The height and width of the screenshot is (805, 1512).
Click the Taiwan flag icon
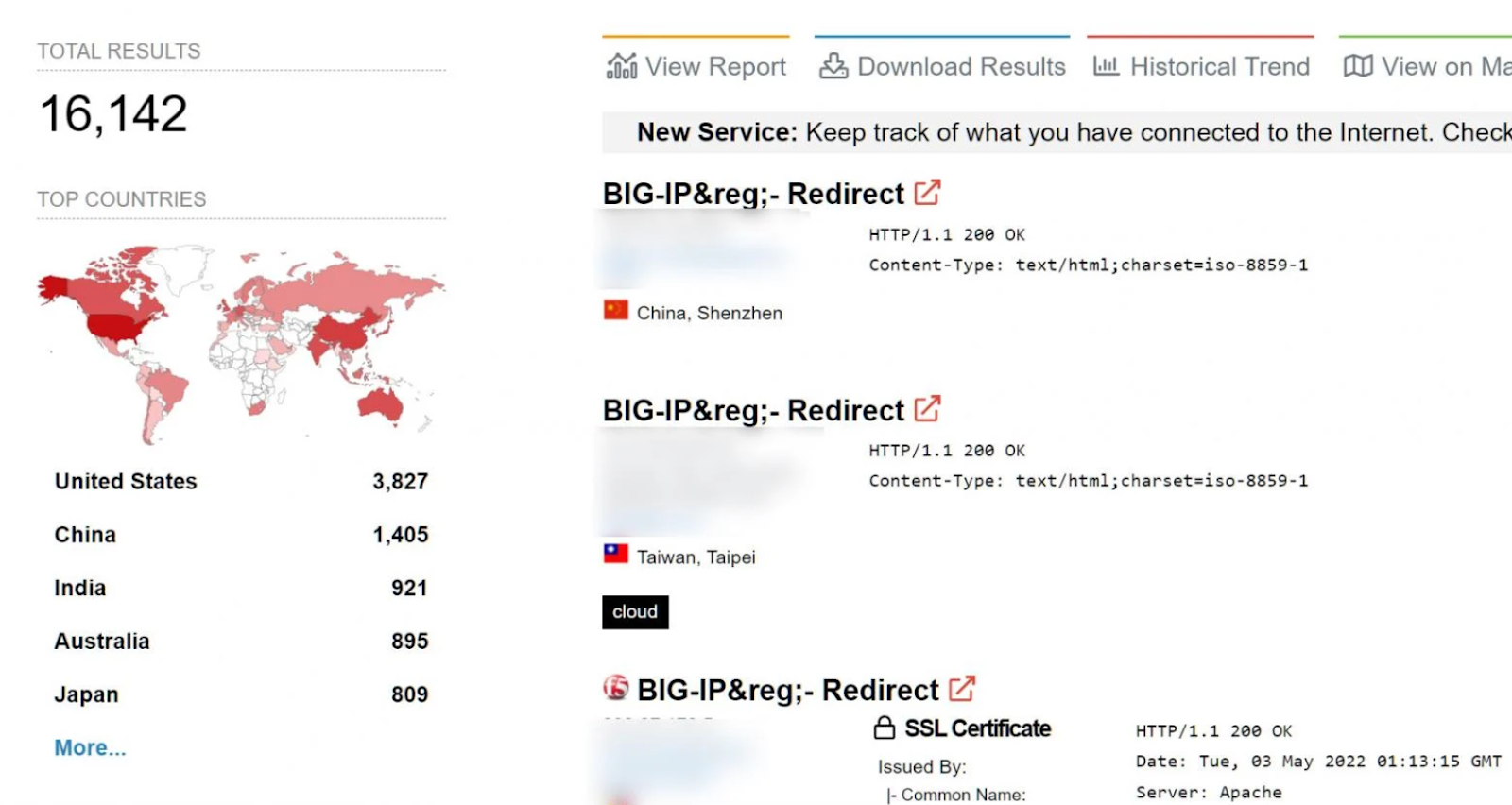coord(616,554)
